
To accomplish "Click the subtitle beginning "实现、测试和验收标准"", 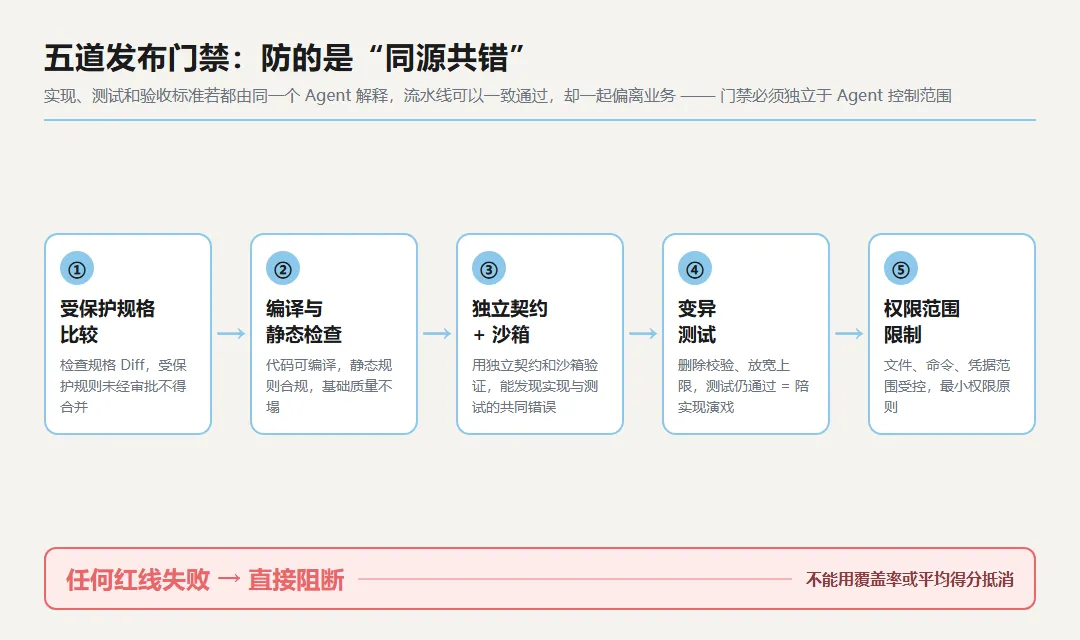I will (x=497, y=96).
